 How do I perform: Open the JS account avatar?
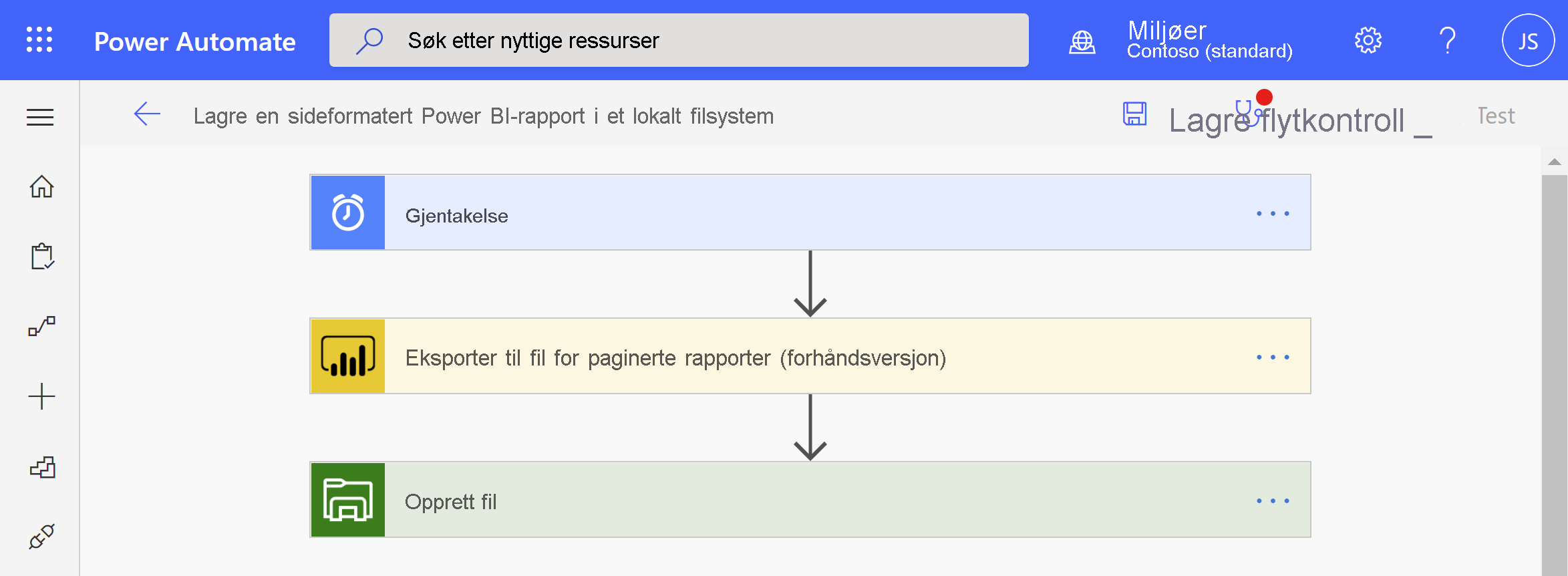(x=1528, y=41)
